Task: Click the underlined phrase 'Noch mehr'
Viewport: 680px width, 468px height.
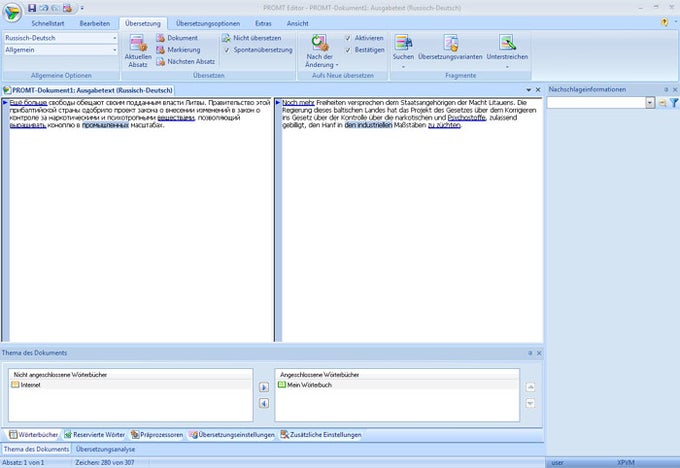Action: 298,103
